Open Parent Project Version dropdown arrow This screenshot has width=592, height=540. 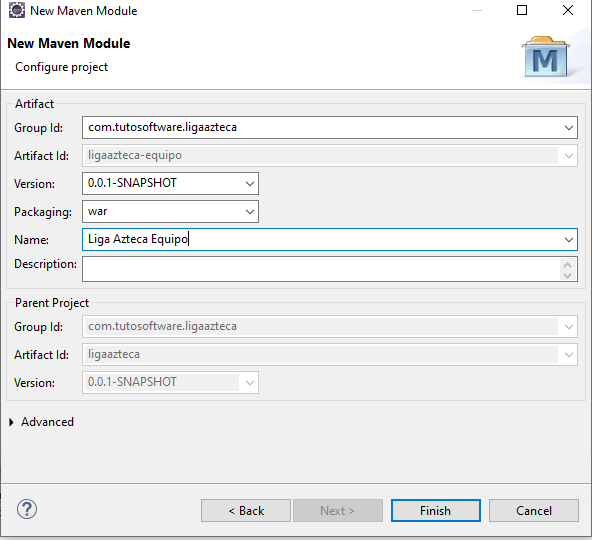[250, 383]
